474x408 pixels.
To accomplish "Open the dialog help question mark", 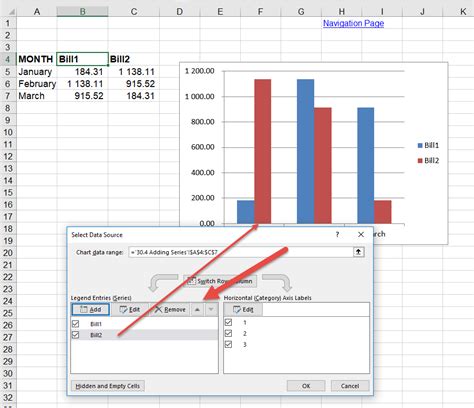I will pyautogui.click(x=337, y=235).
